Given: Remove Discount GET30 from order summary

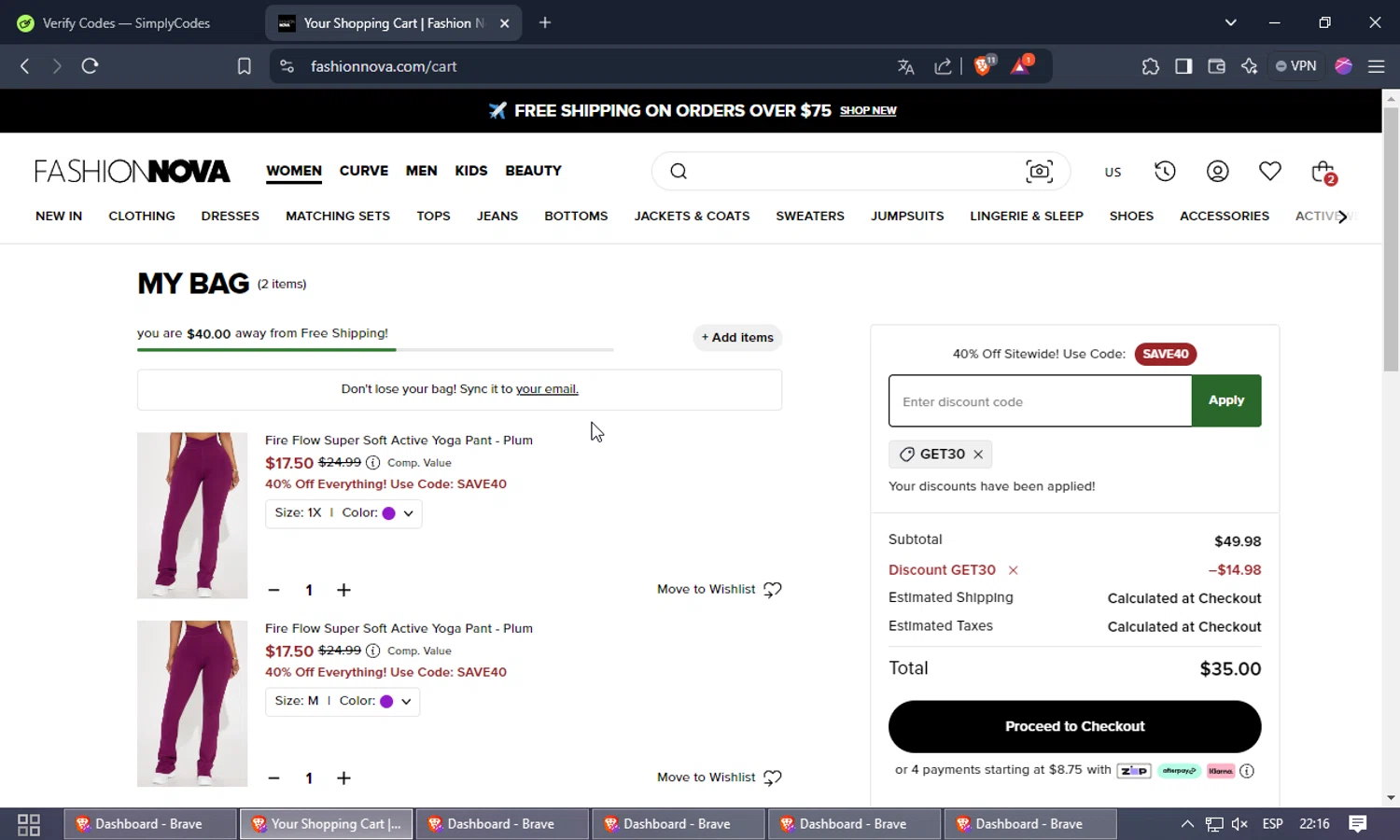Looking at the screenshot, I should point(1013,570).
